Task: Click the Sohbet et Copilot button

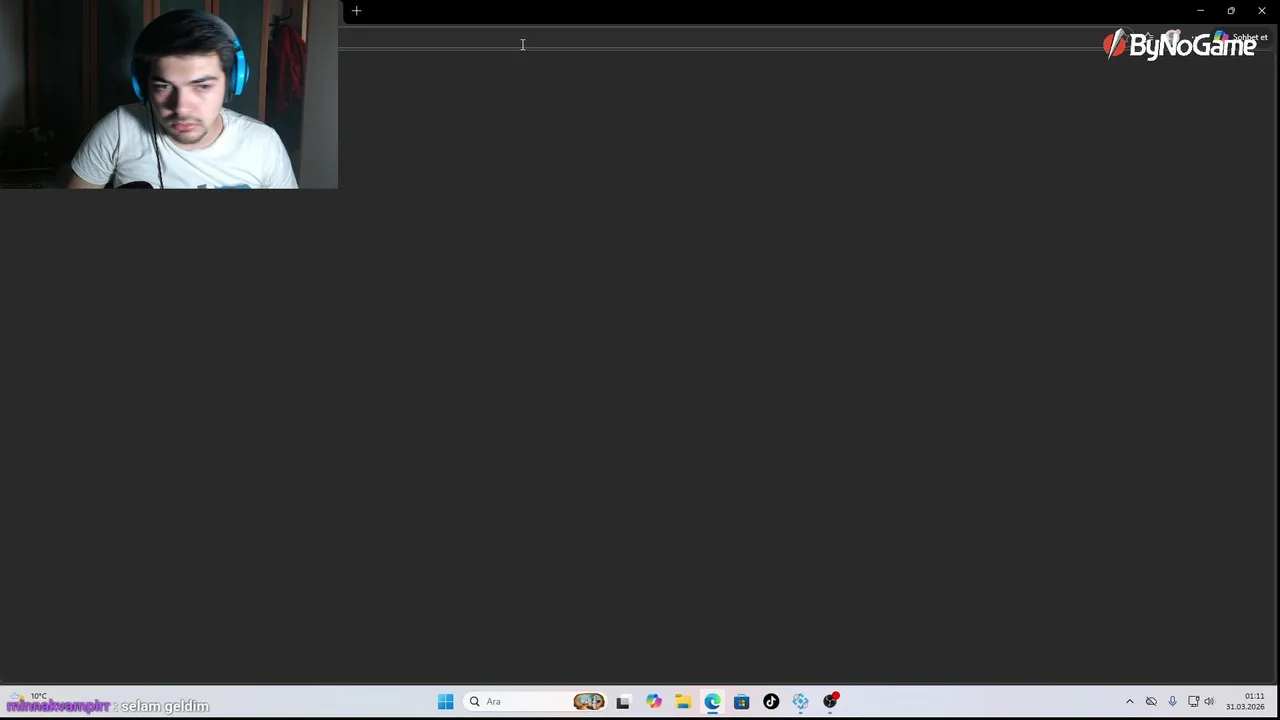Action: [x=1240, y=38]
